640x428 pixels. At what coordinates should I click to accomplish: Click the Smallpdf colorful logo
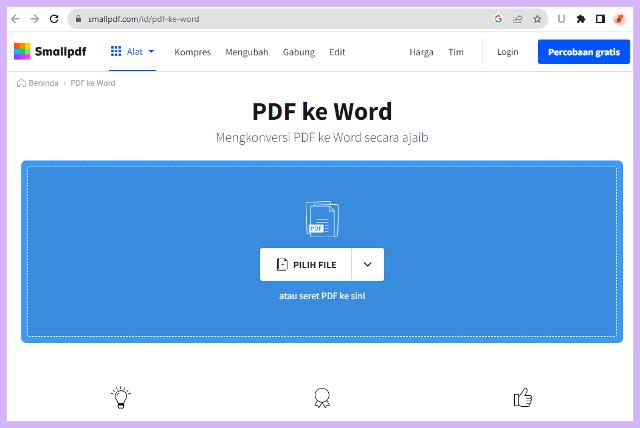click(22, 51)
